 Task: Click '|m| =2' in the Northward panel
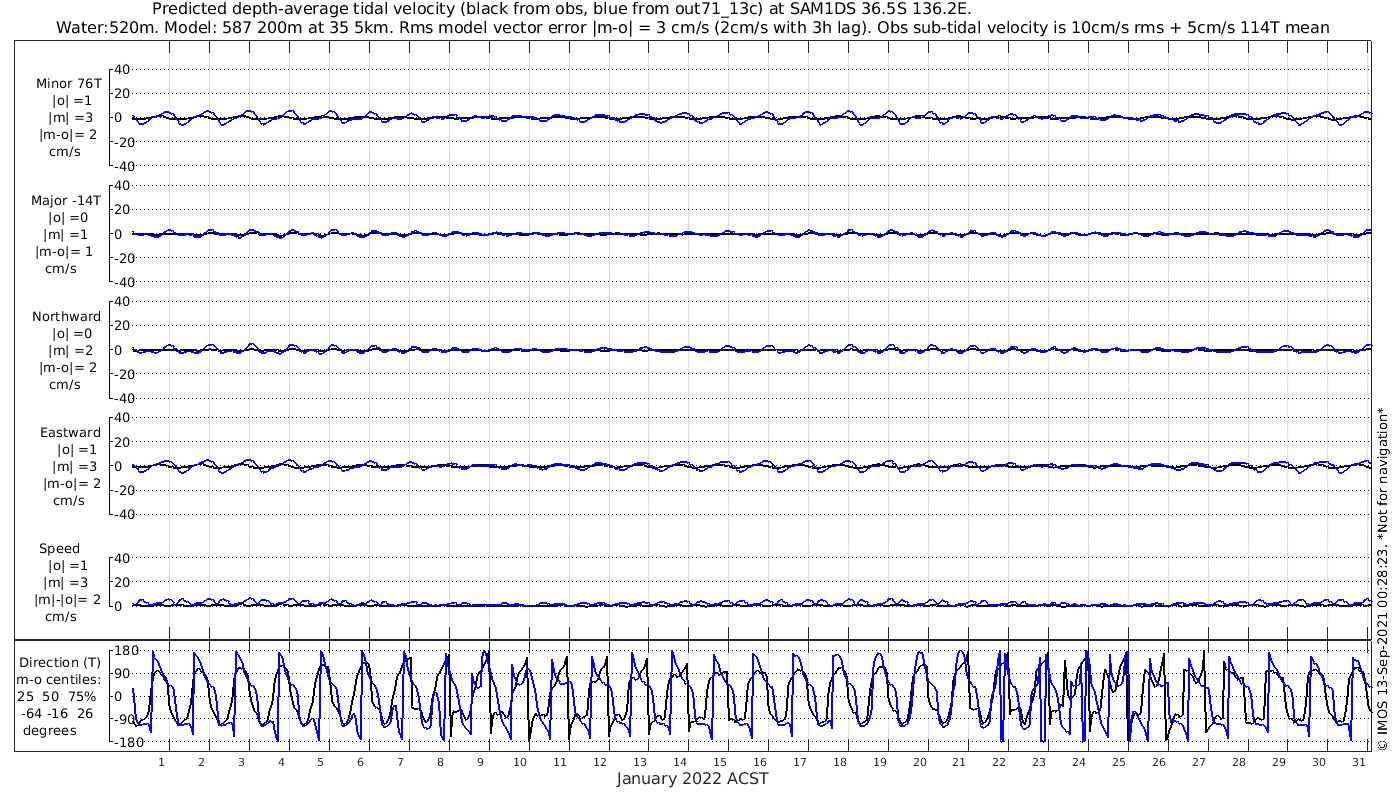[x=70, y=351]
